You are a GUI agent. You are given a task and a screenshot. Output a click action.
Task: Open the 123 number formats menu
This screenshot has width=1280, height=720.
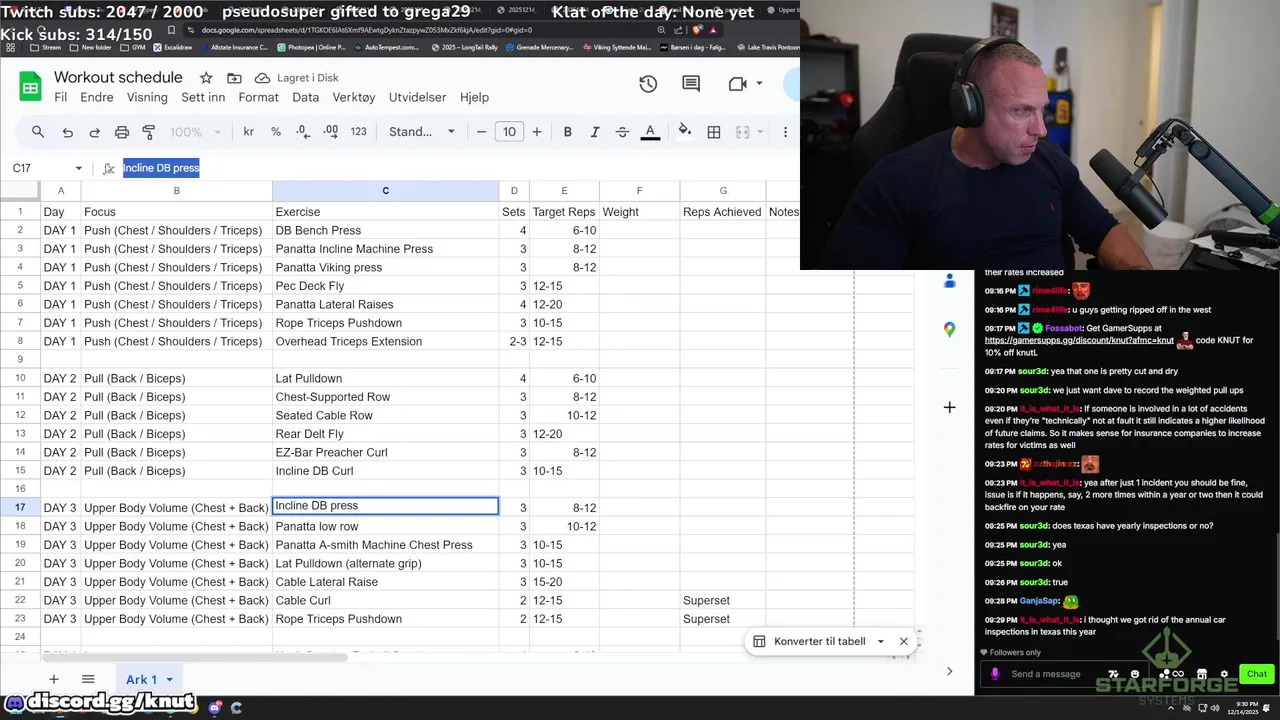(358, 132)
